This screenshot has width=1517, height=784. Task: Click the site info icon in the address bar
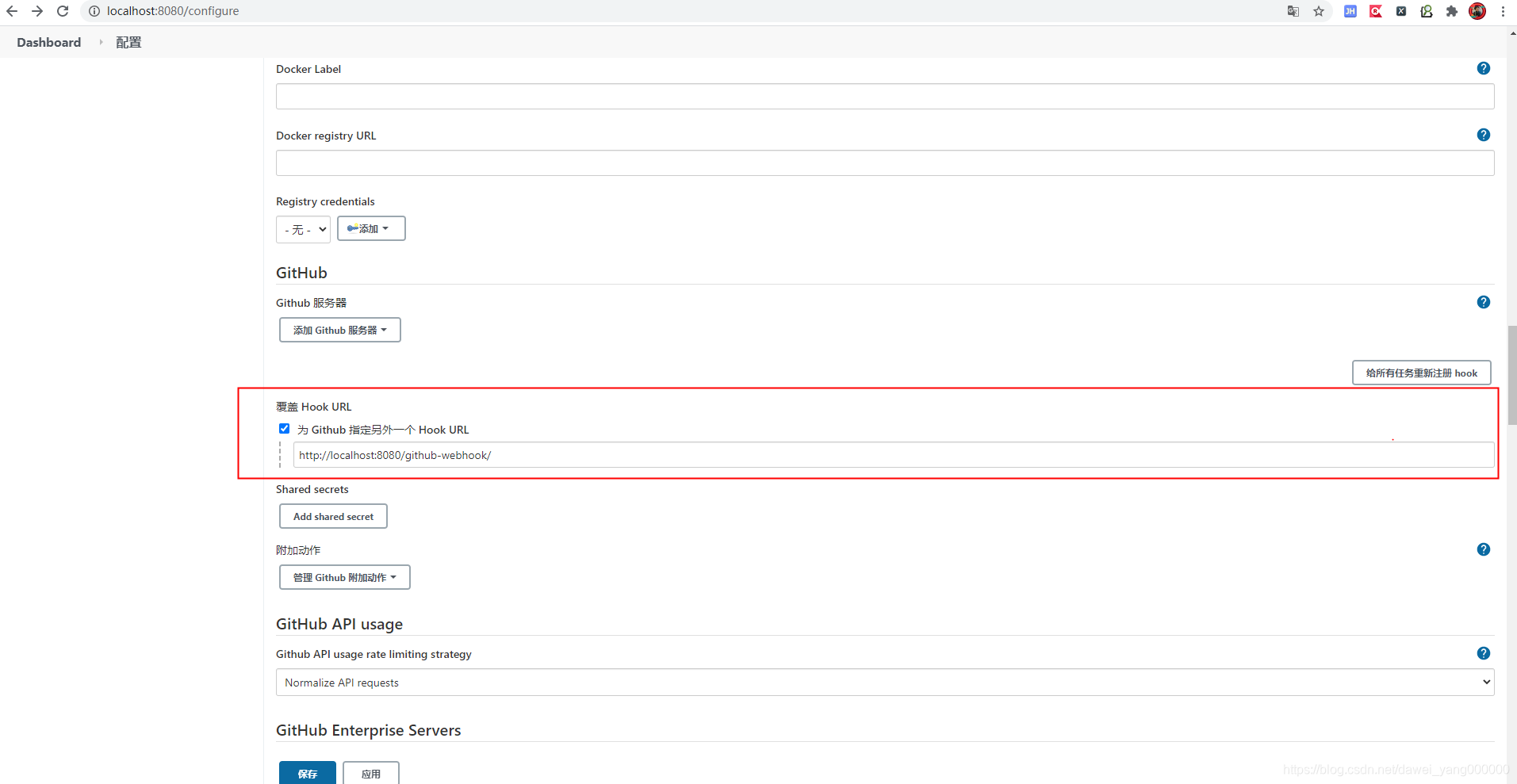tap(94, 11)
